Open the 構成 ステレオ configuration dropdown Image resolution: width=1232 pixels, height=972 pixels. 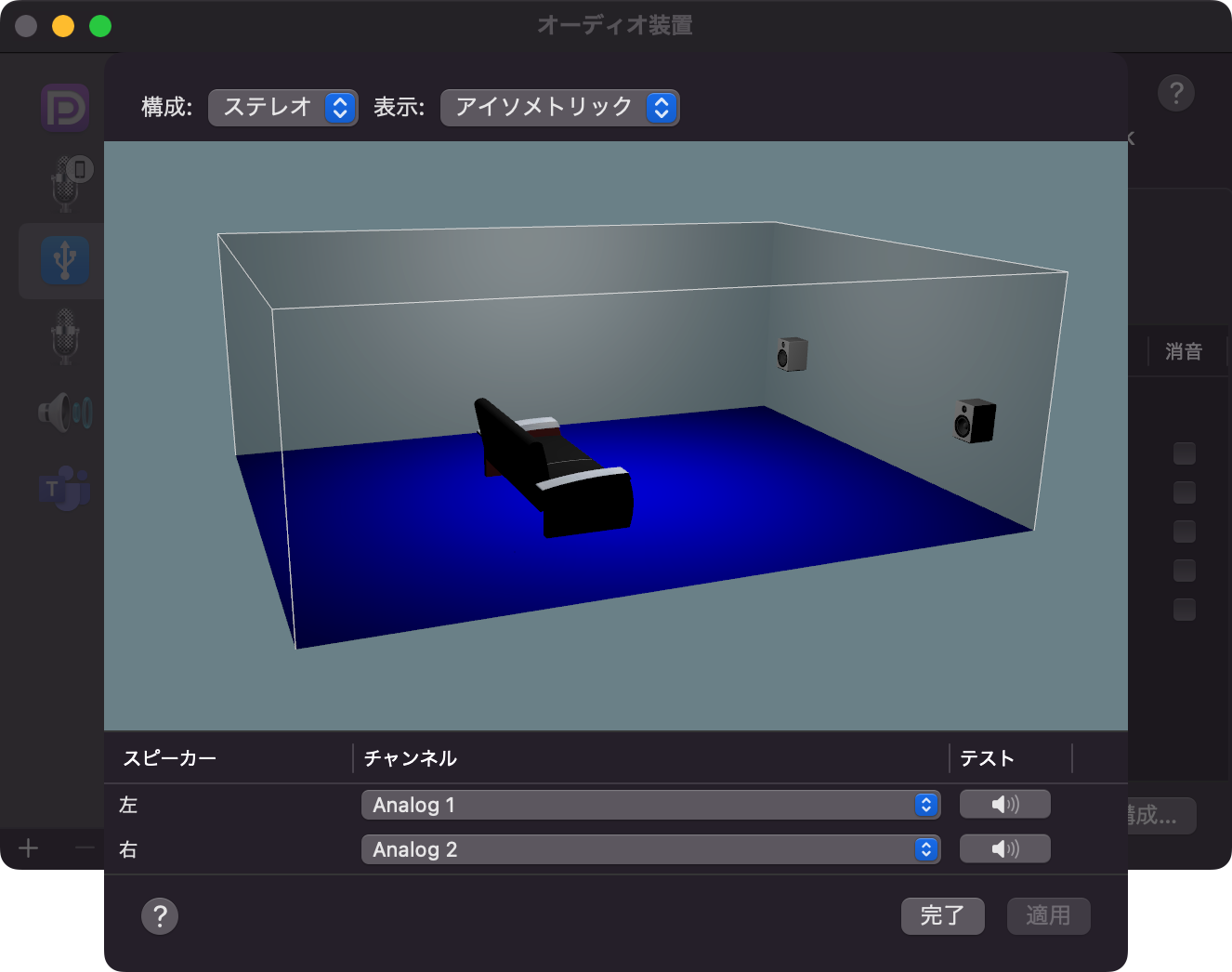pos(283,108)
